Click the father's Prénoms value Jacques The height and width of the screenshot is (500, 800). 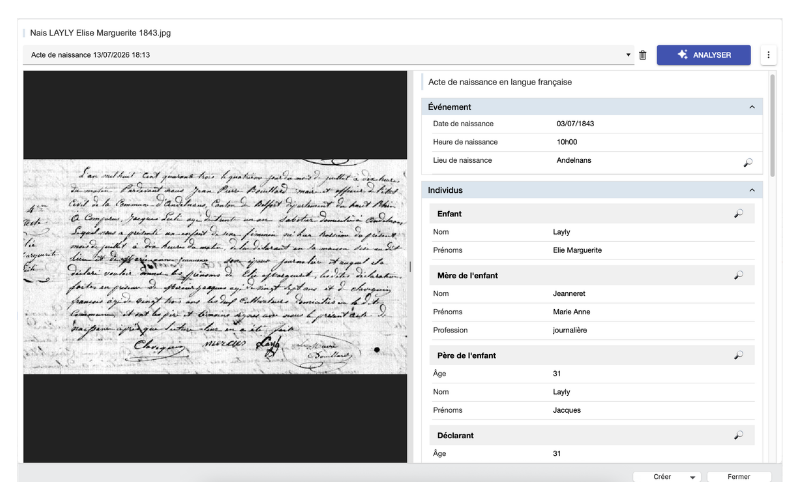[x=566, y=410]
